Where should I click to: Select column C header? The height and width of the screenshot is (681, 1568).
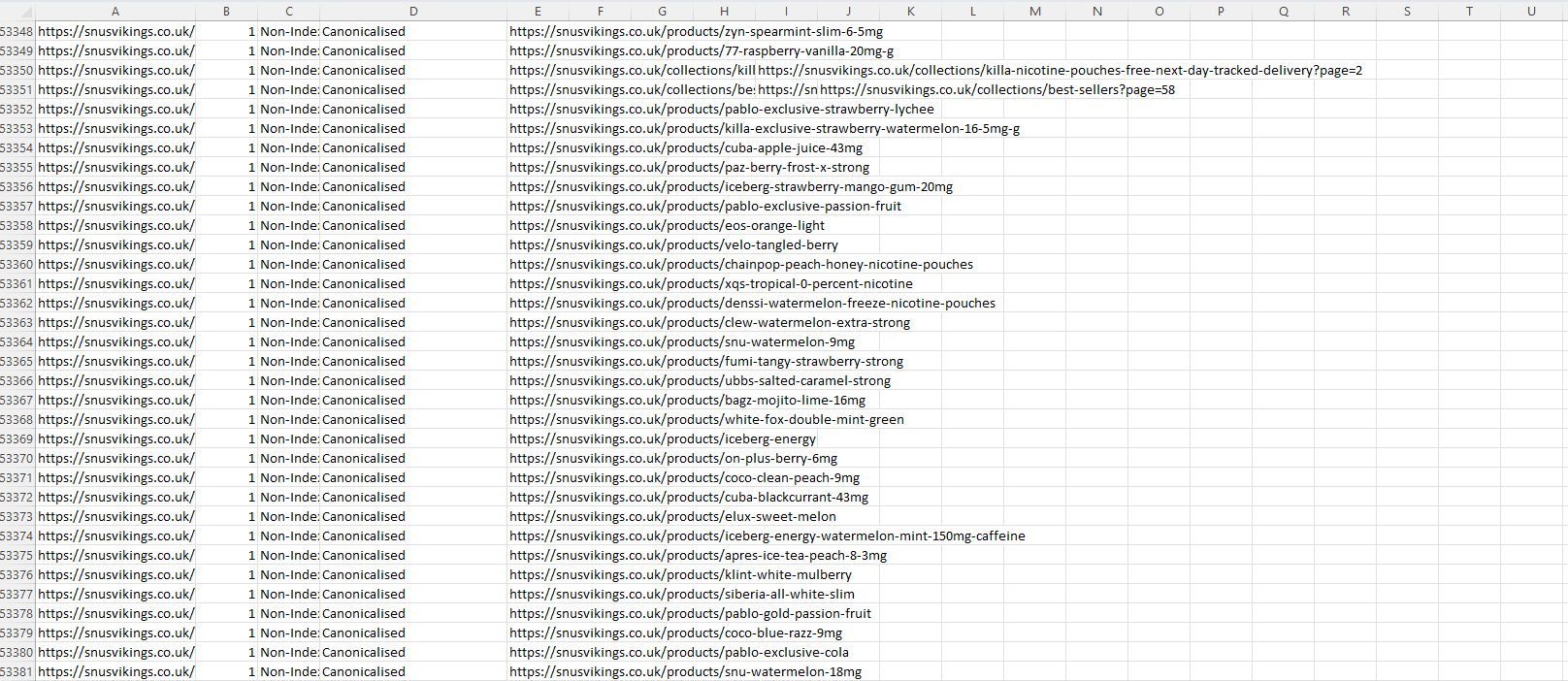click(x=289, y=11)
